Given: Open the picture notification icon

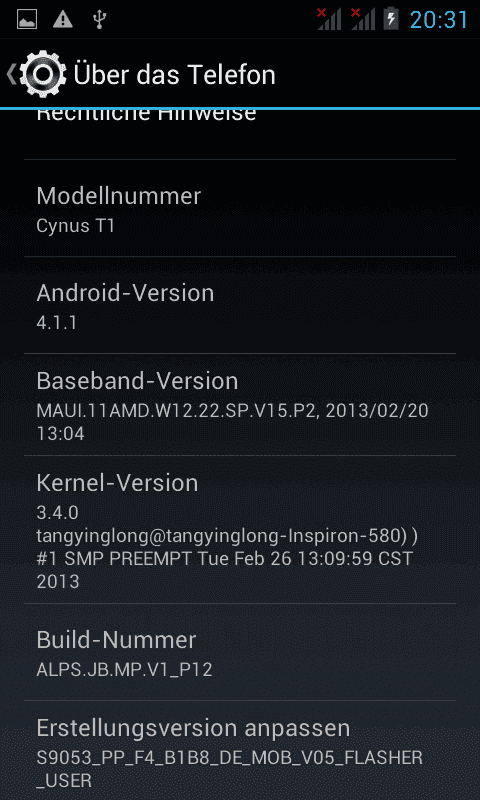Looking at the screenshot, I should pos(27,19).
